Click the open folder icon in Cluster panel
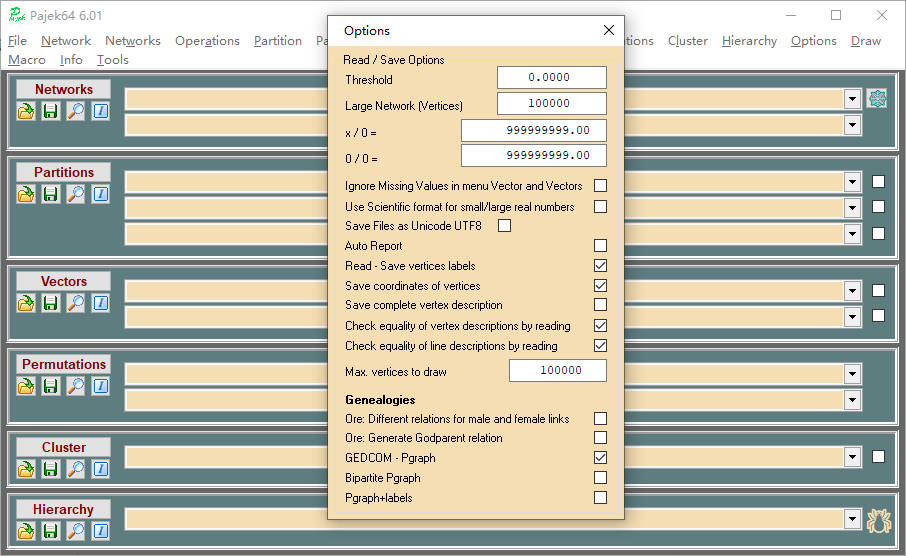The height and width of the screenshot is (556, 906). 26,469
